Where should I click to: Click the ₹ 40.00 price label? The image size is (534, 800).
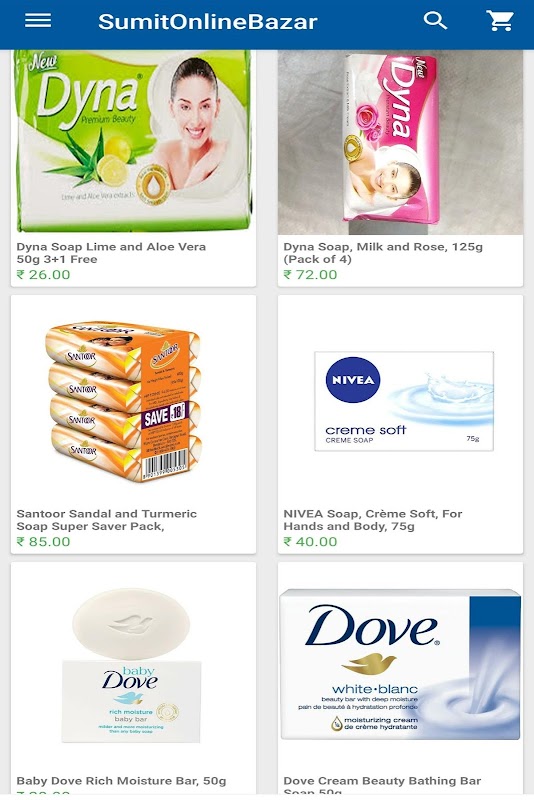click(310, 541)
